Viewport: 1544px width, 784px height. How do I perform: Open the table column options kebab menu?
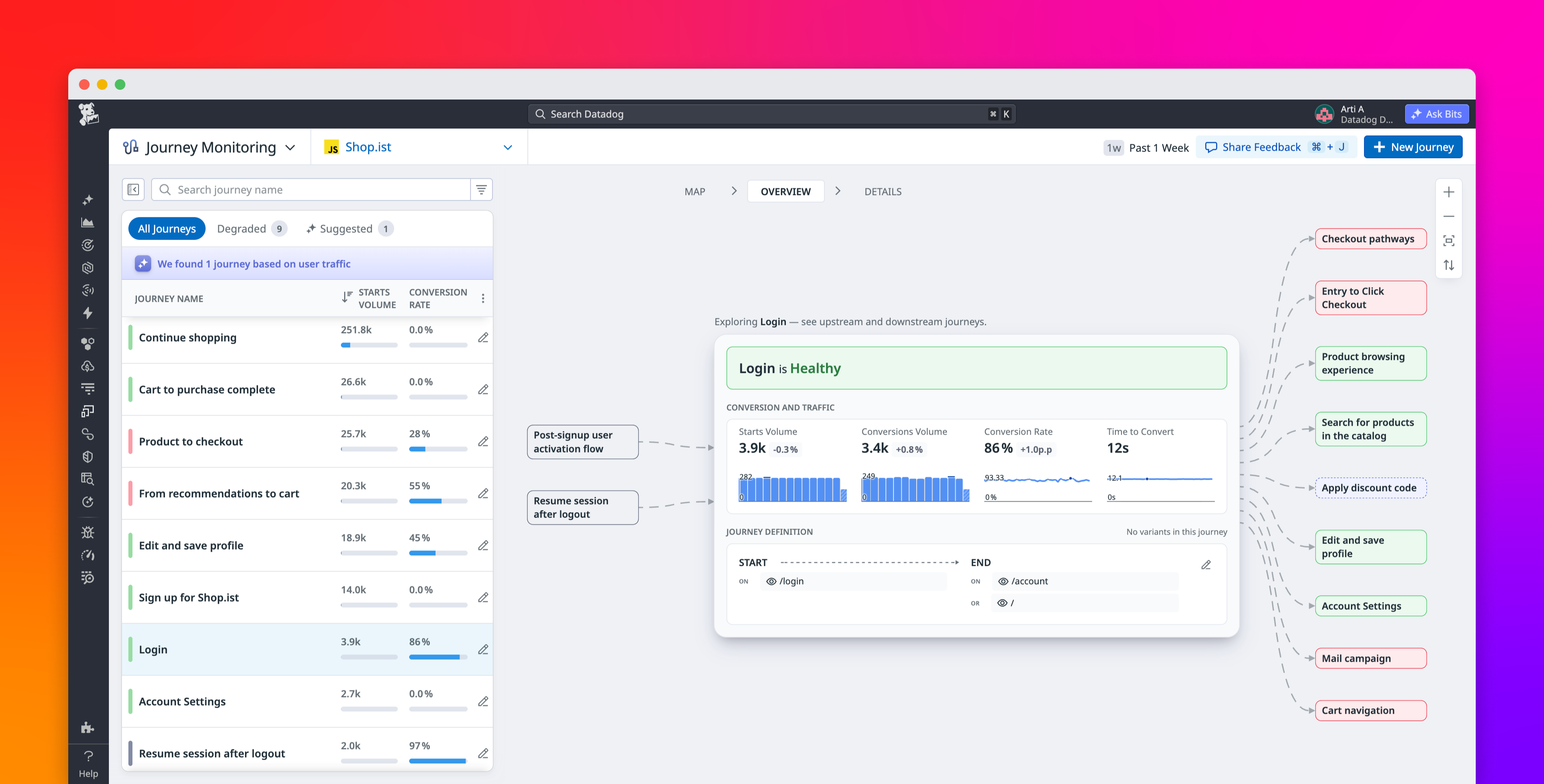483,299
